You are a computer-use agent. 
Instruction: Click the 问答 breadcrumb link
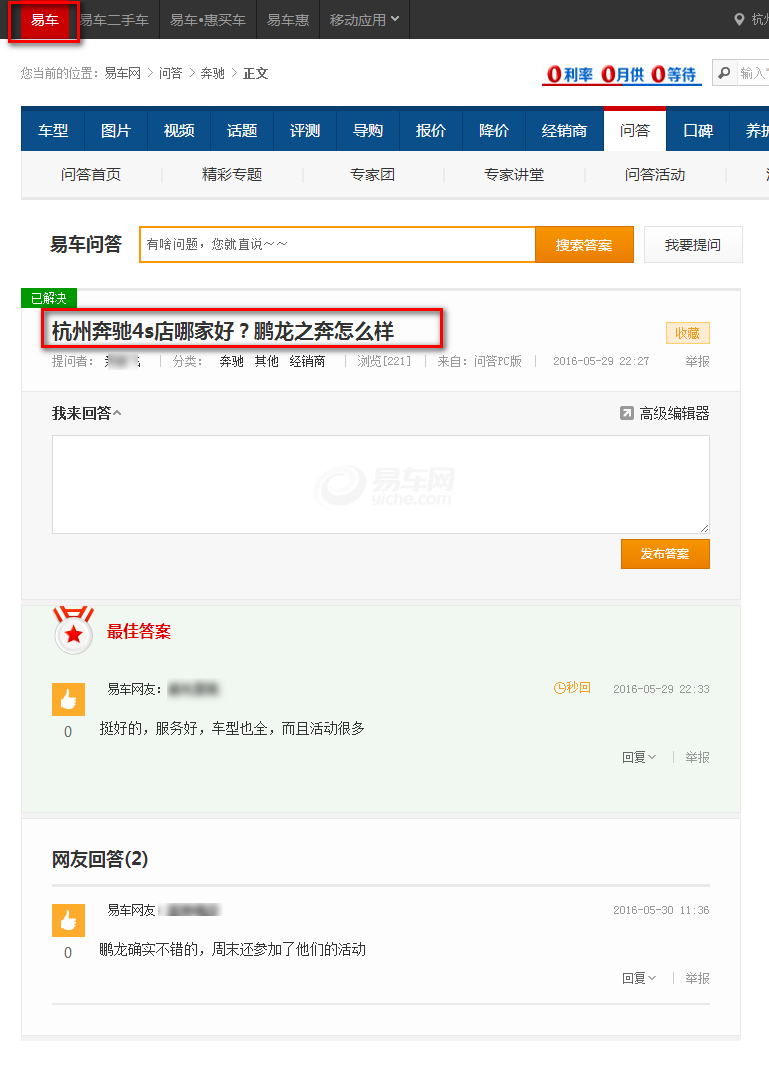click(171, 73)
